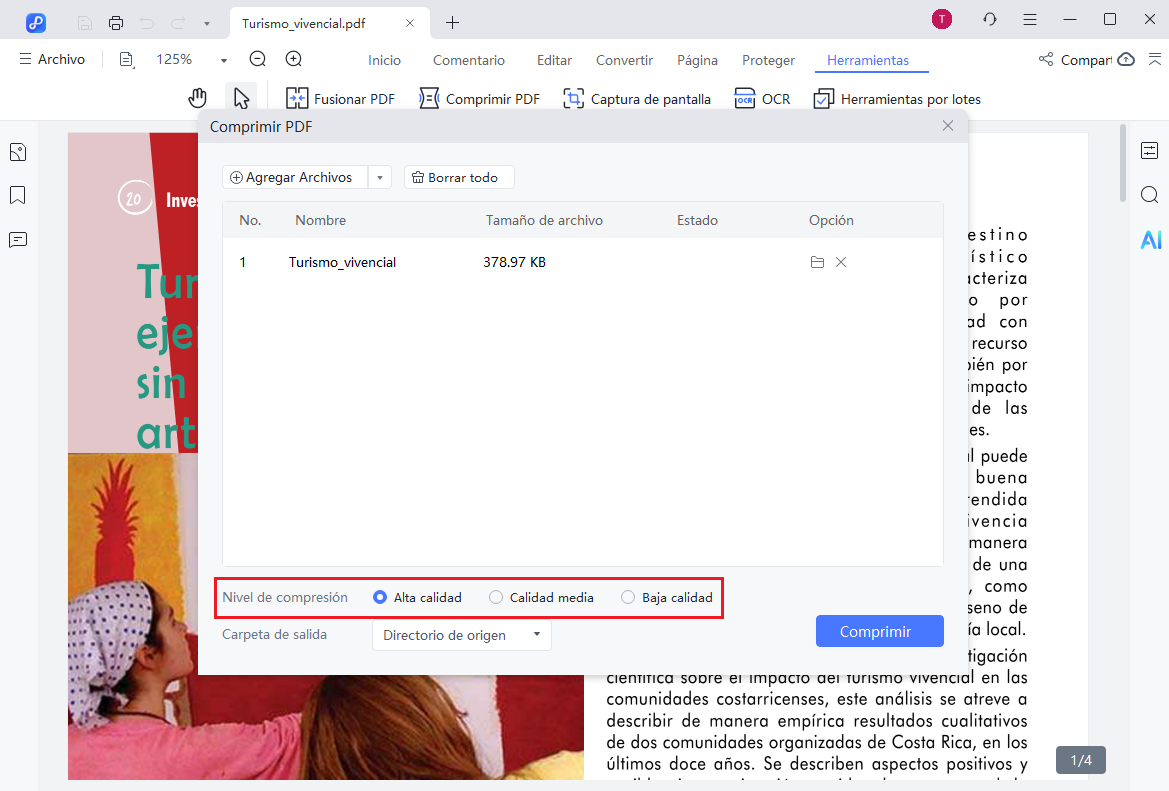Switch to the Página tab
This screenshot has width=1169, height=791.
697,60
